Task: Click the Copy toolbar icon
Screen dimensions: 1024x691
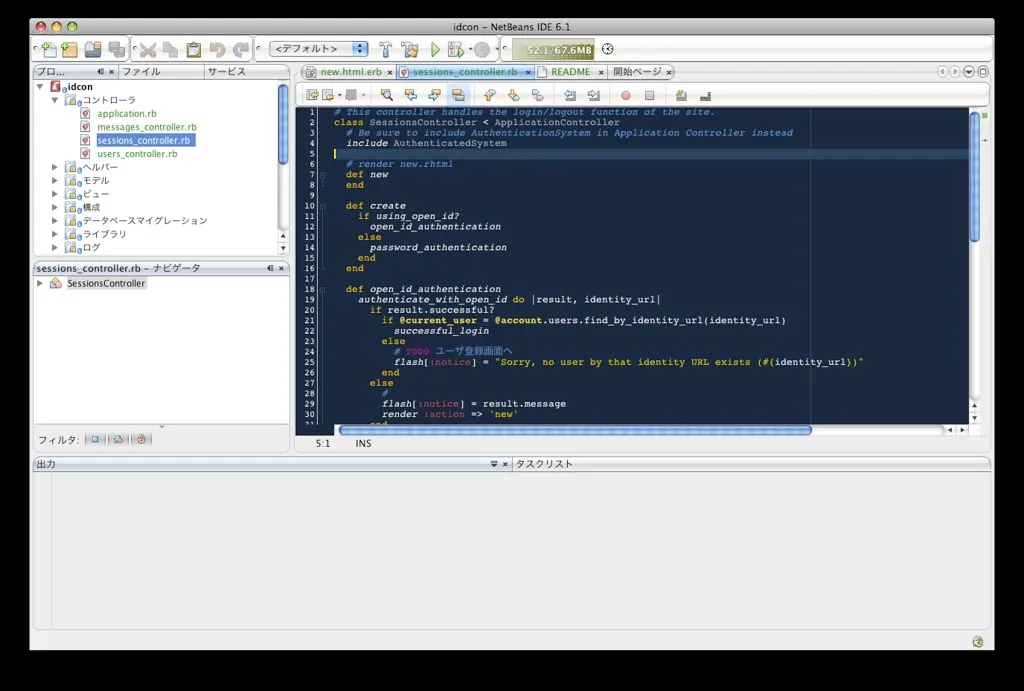Action: (x=170, y=50)
